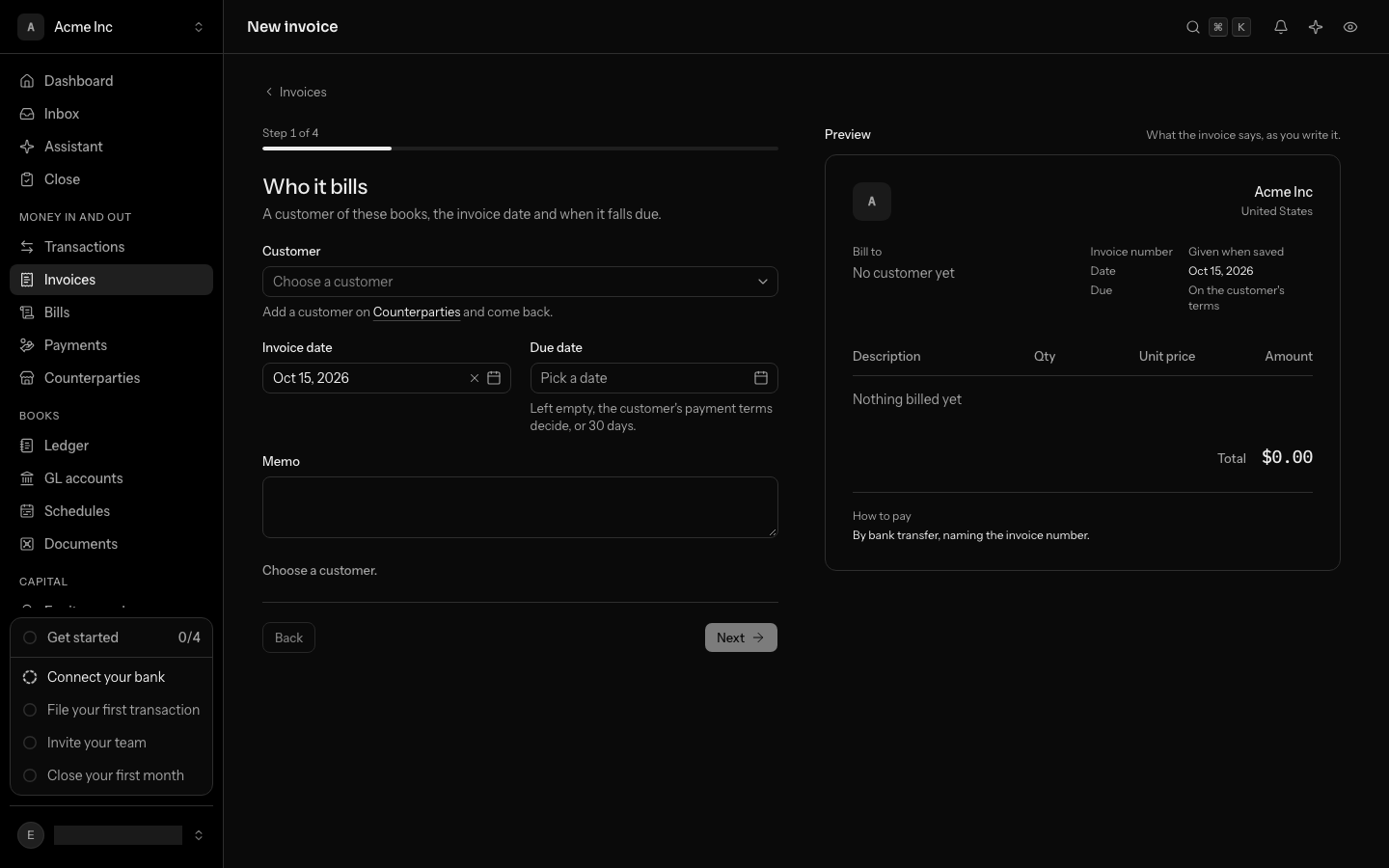The image size is (1389, 868).
Task: Toggle the Get started checklist circle
Action: click(x=30, y=637)
